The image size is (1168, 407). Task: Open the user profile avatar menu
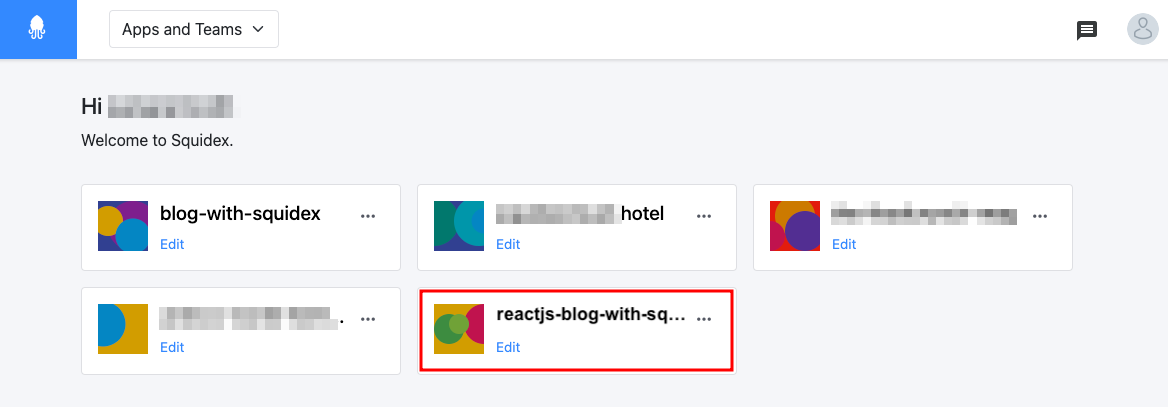1143,29
